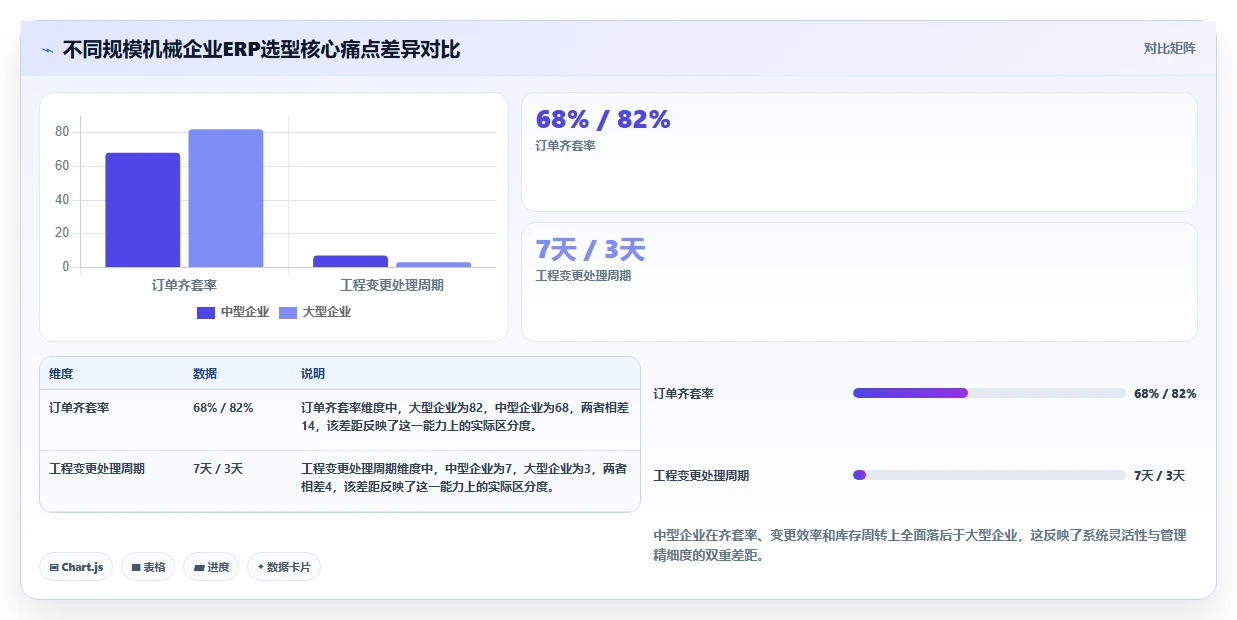Click the chart x-axis label 订单齐套率
Image resolution: width=1237 pixels, height=620 pixels.
(x=184, y=285)
